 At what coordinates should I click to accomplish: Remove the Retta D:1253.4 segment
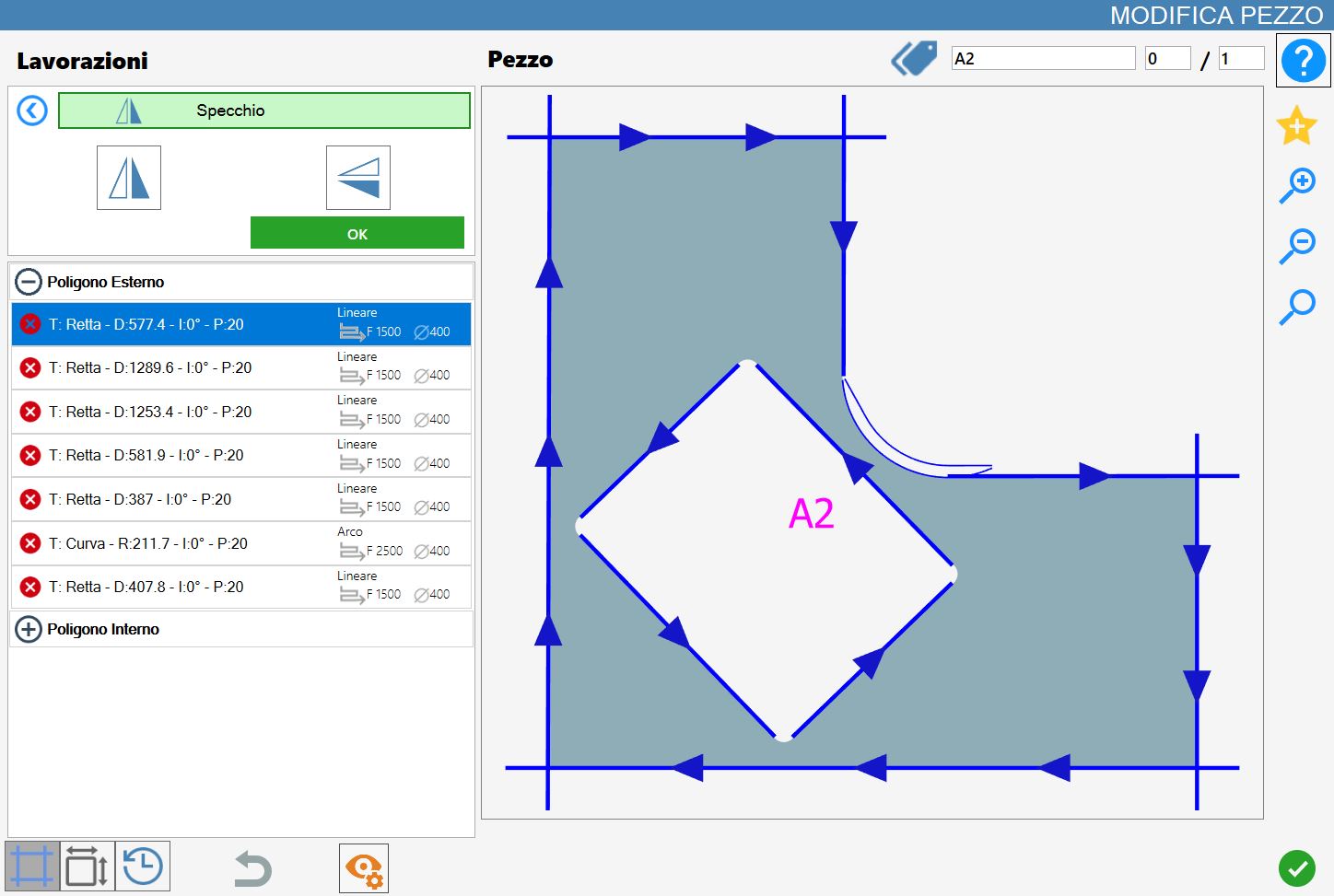30,412
